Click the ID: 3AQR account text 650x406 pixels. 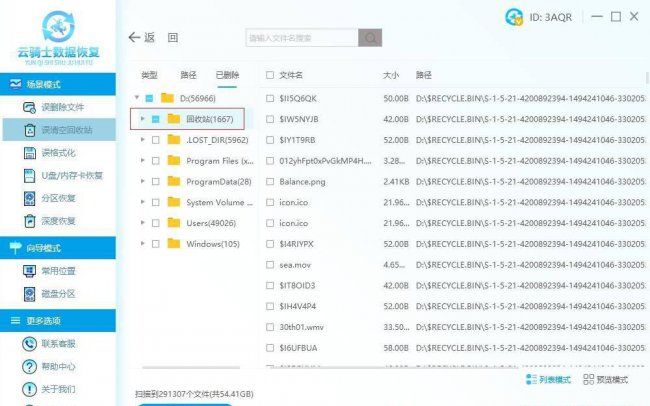tap(551, 17)
